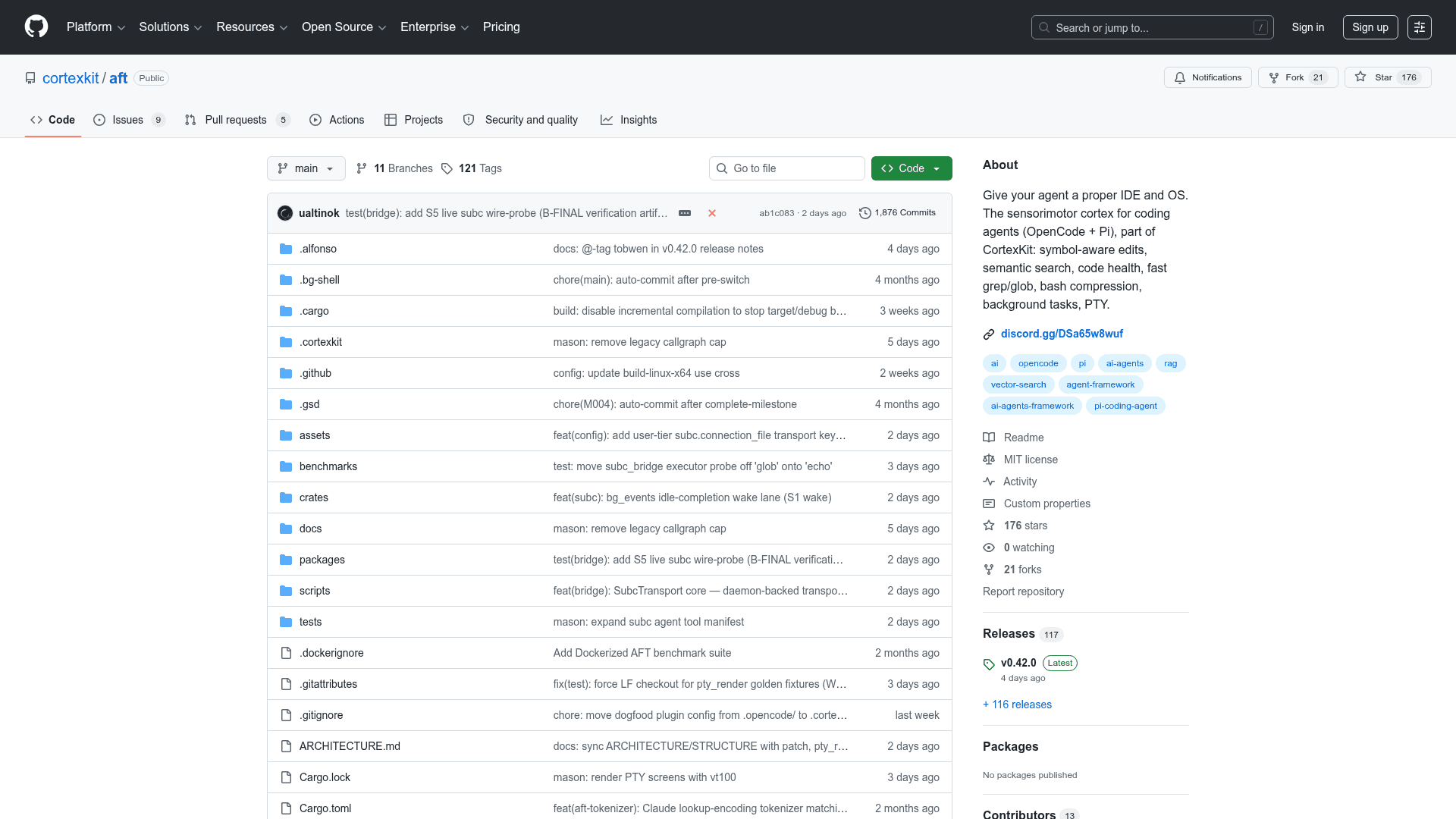The image size is (1456, 819).
Task: Click the Notifications button
Action: pos(1208,77)
